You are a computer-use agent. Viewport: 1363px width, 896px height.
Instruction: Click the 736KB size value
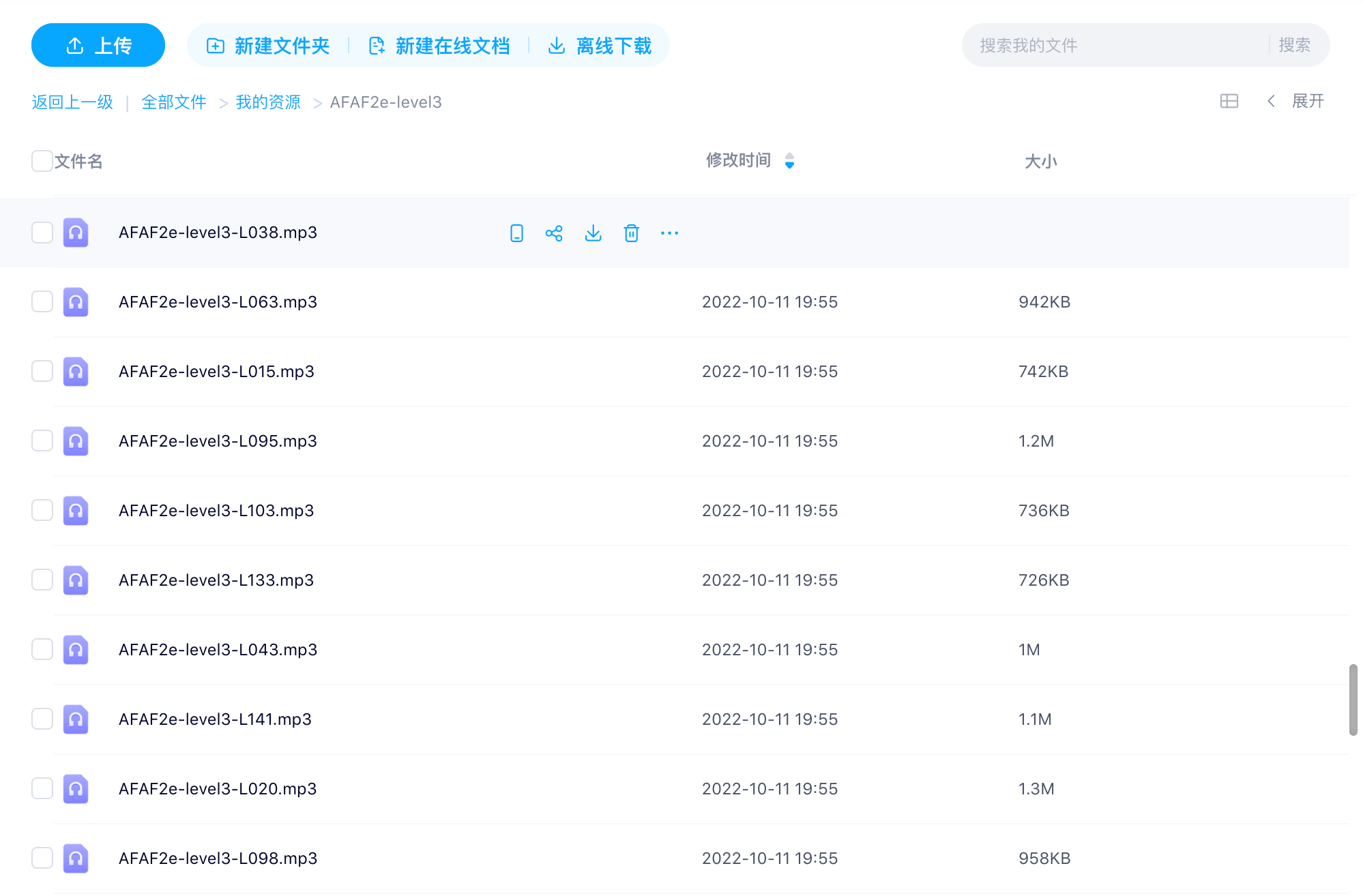click(1044, 511)
